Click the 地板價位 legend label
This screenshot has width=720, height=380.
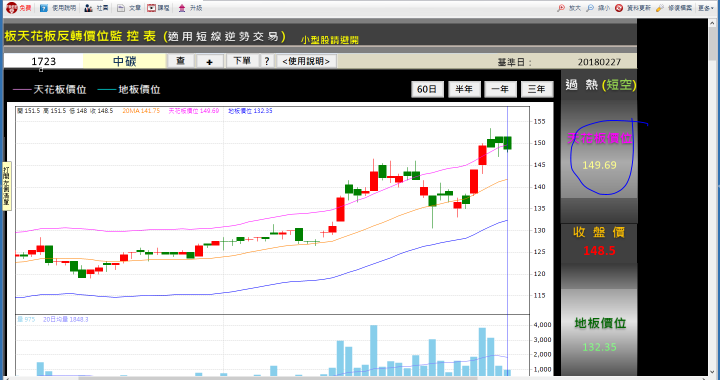click(x=139, y=89)
